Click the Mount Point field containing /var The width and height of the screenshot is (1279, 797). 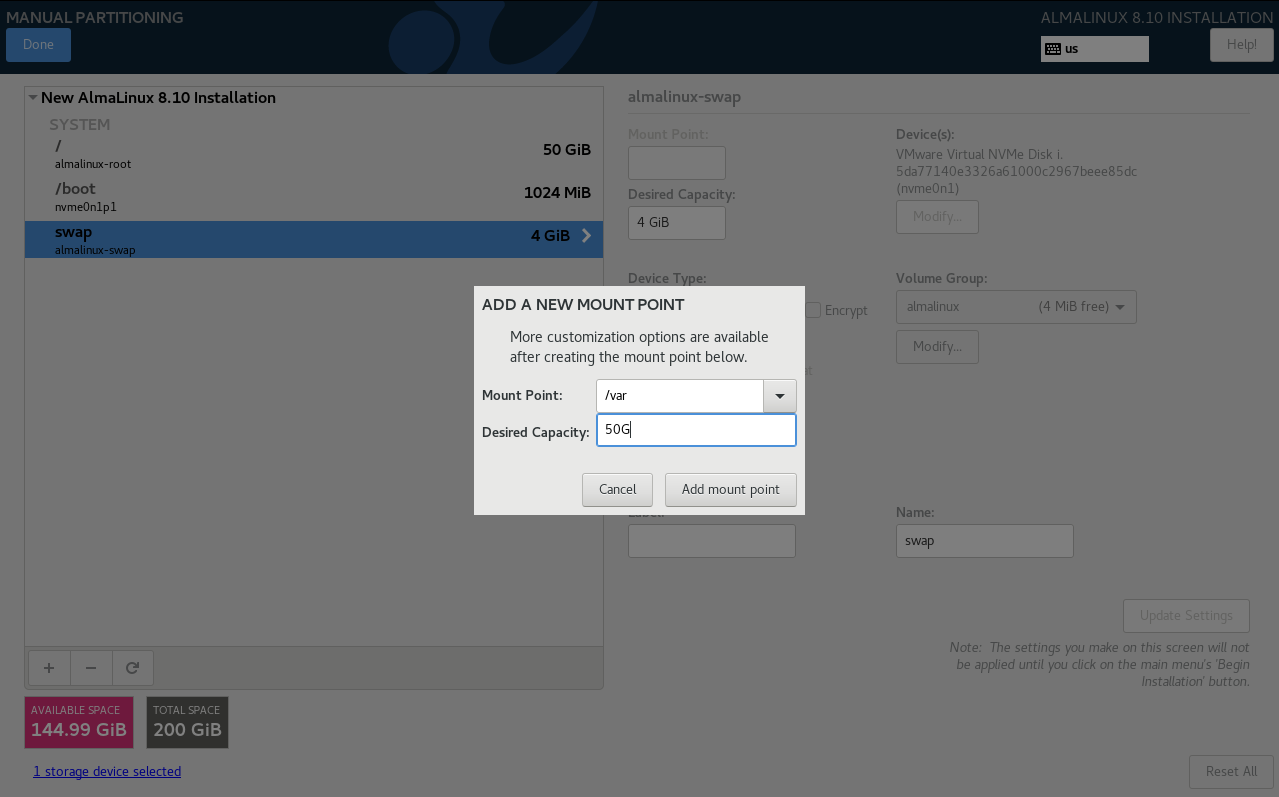point(680,396)
